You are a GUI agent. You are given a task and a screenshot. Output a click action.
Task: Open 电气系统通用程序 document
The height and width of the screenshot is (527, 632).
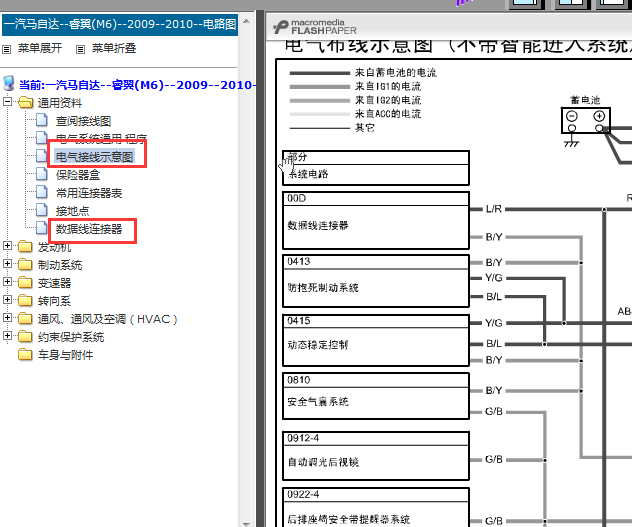tap(101, 139)
